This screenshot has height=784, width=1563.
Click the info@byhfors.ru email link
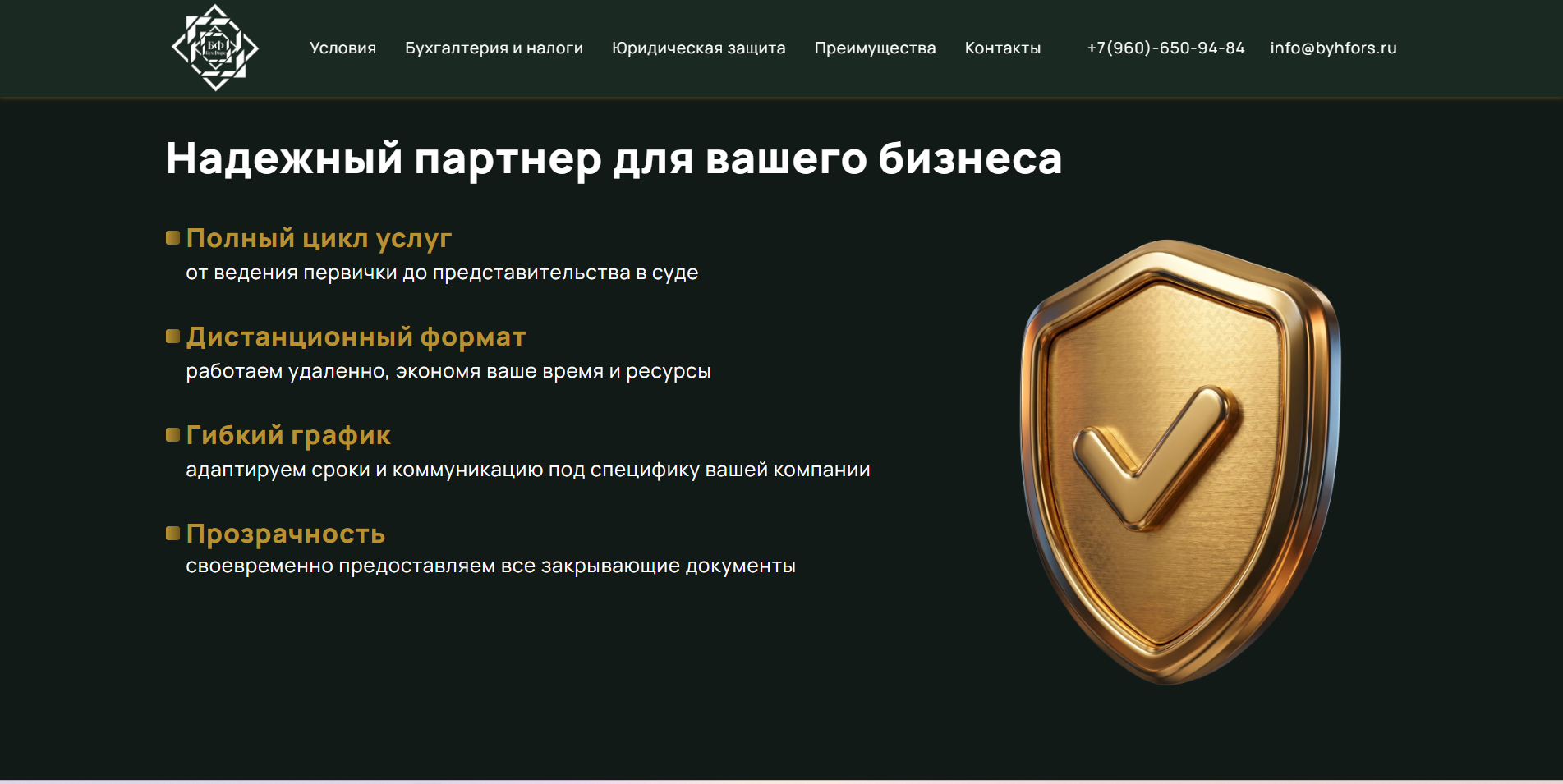click(1333, 48)
